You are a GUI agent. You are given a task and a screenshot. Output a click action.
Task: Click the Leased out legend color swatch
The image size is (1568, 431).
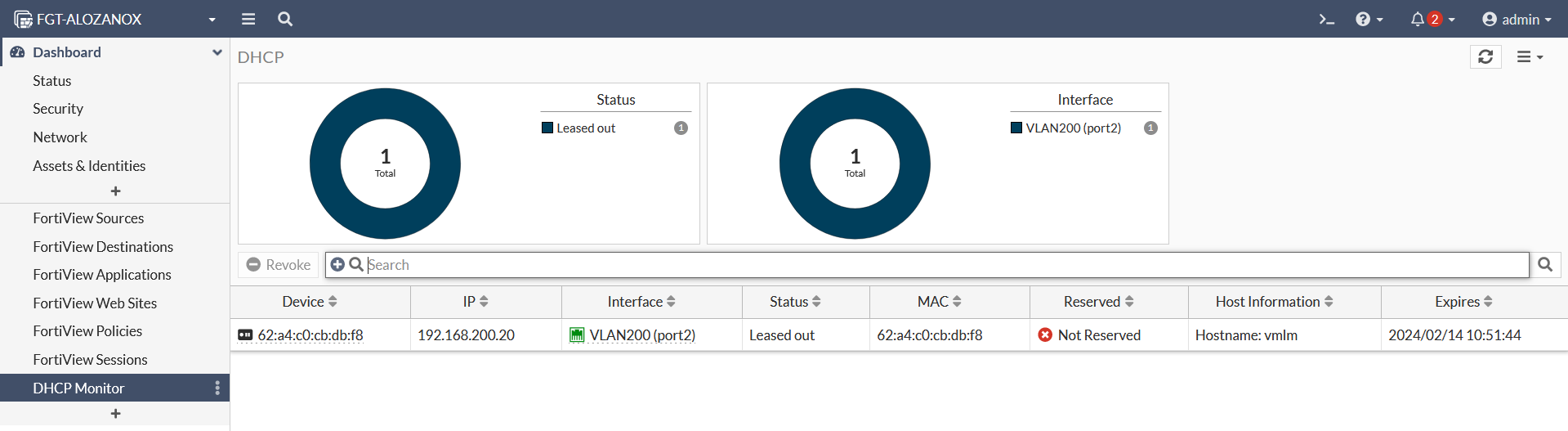click(x=547, y=128)
